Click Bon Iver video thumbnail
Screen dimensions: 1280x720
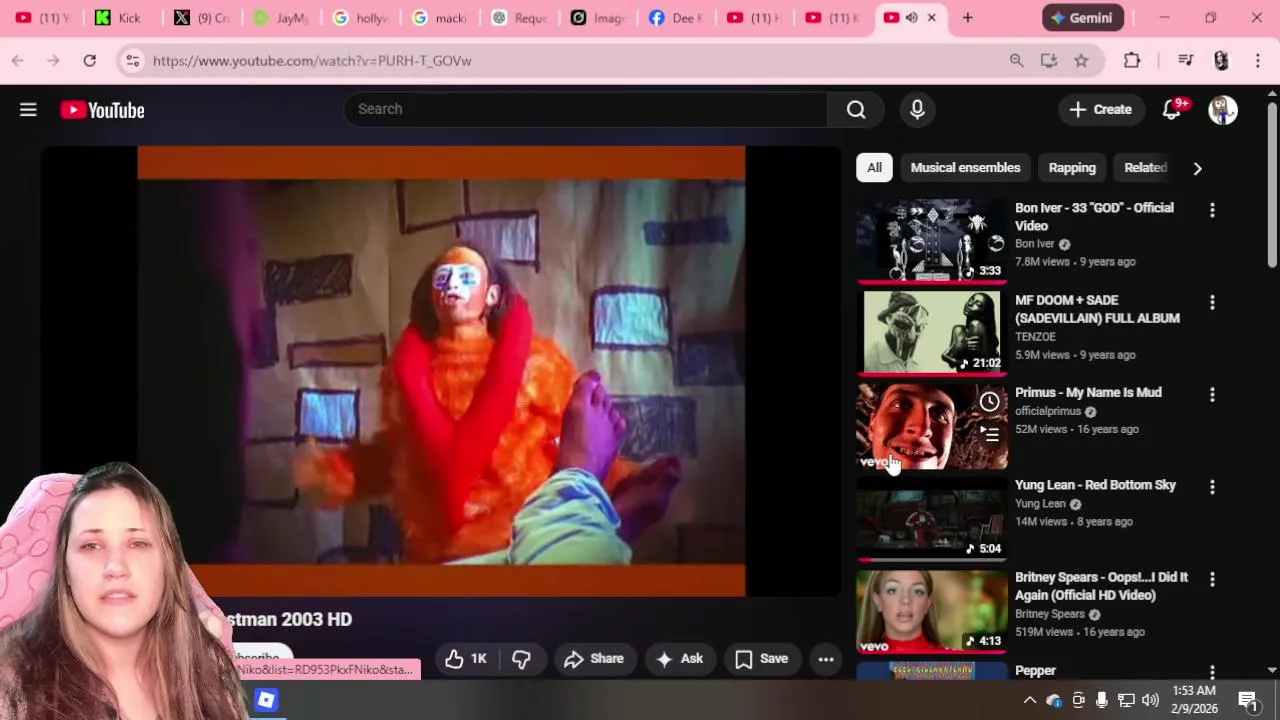(932, 240)
